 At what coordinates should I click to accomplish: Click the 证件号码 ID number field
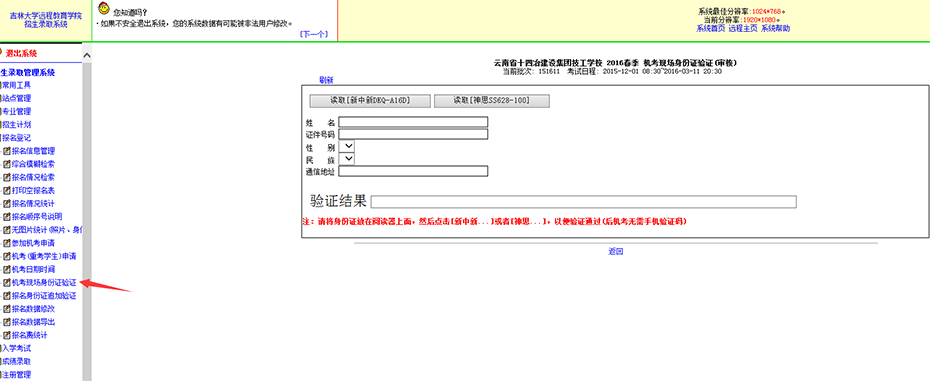click(413, 134)
